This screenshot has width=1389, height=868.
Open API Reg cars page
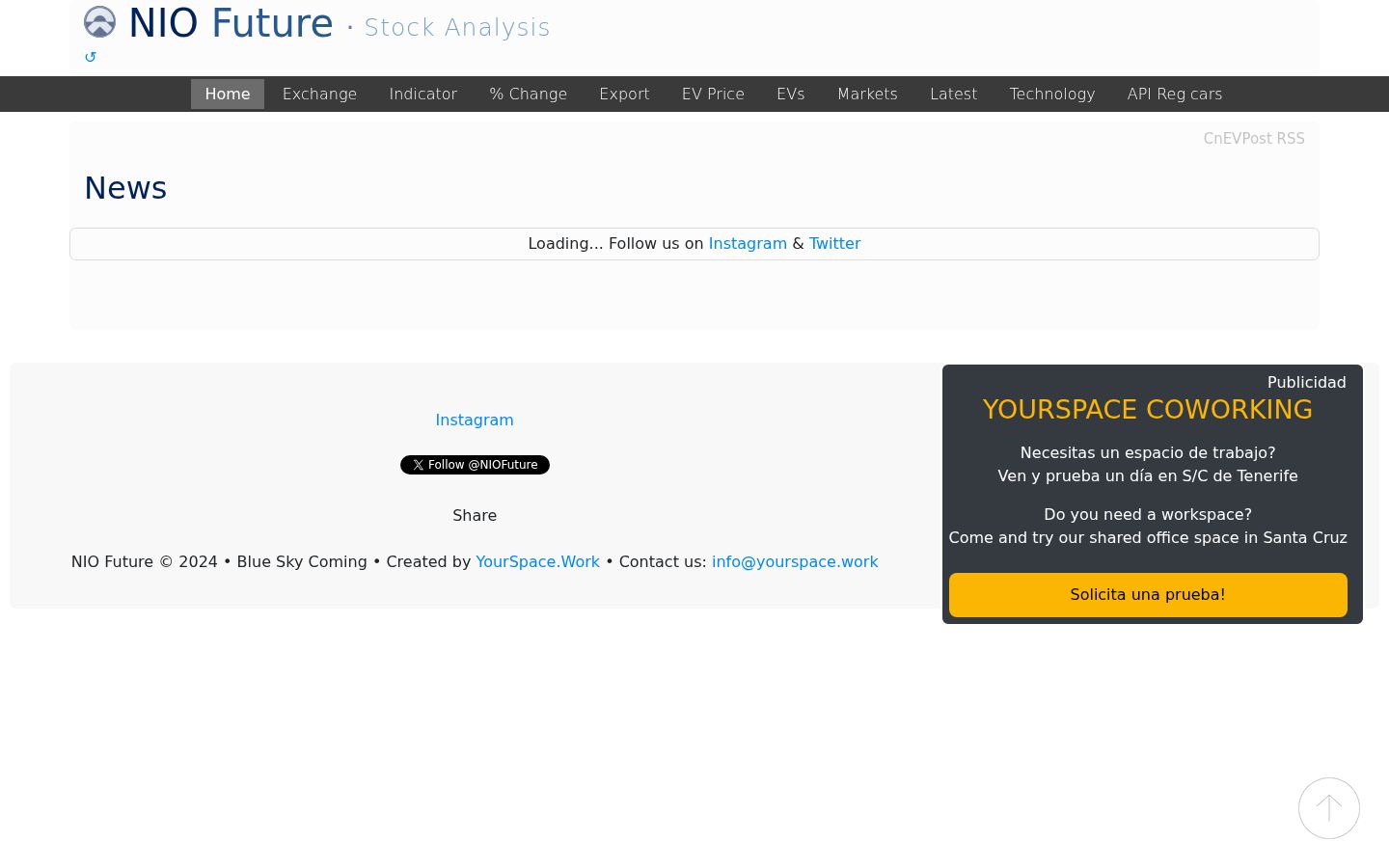pos(1174,94)
